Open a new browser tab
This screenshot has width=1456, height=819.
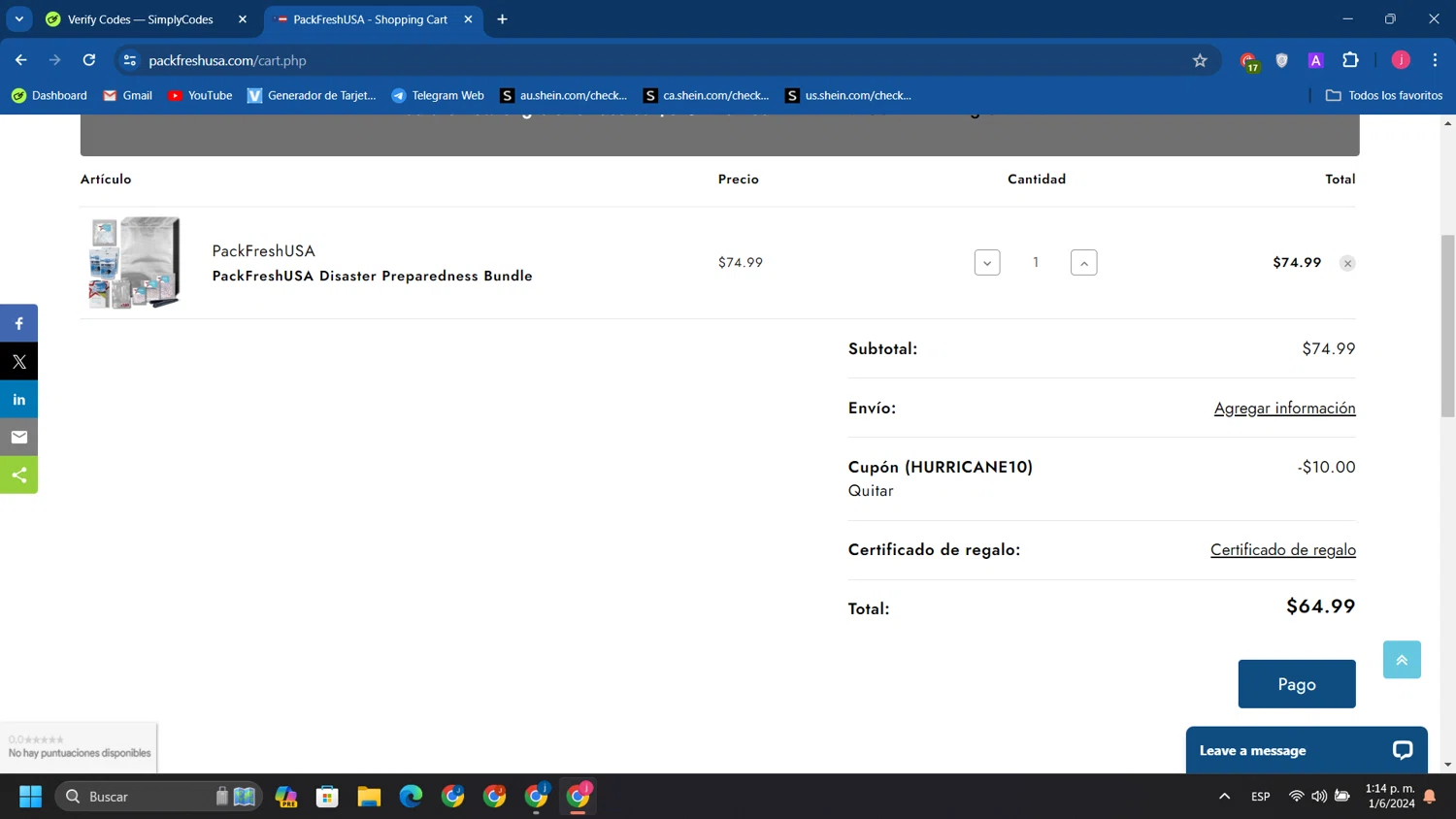(502, 19)
